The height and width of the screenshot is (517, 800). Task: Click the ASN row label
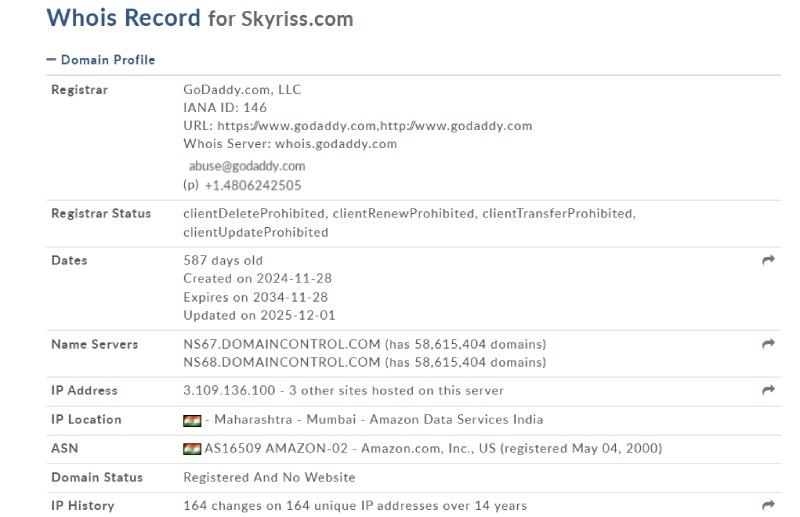point(64,449)
